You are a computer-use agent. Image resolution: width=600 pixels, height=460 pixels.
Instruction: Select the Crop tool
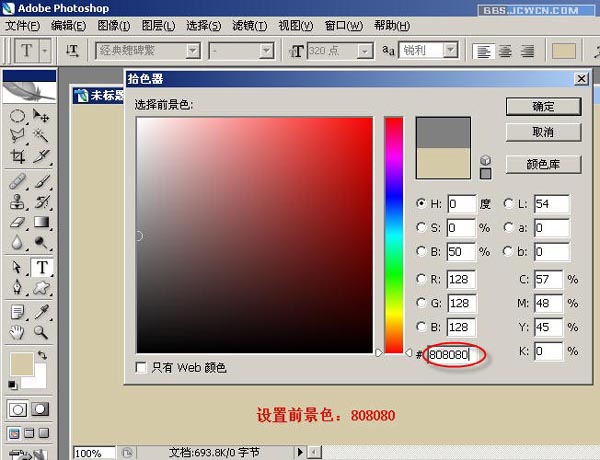[17, 155]
